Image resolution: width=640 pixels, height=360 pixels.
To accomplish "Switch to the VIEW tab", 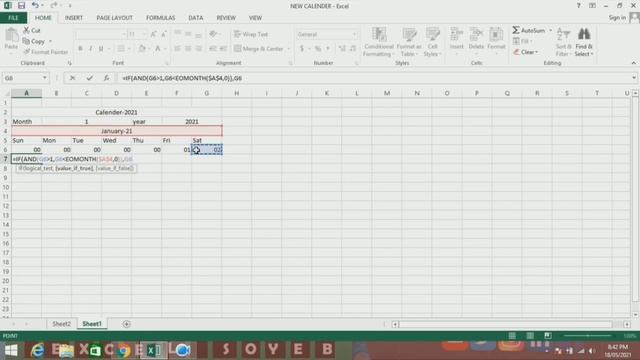I will click(x=255, y=18).
